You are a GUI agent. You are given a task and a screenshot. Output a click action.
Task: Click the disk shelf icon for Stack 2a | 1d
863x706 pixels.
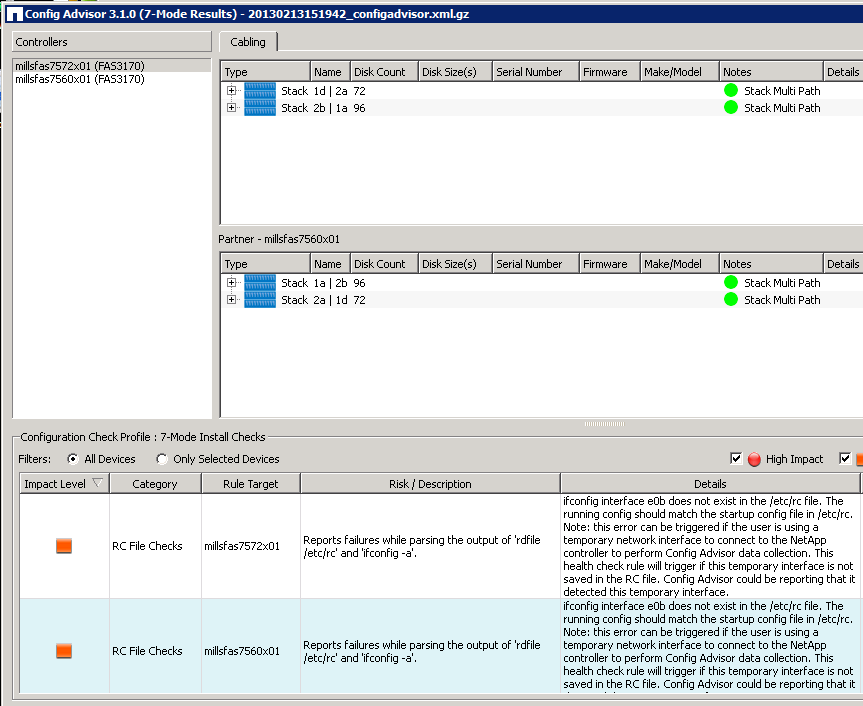pyautogui.click(x=260, y=300)
